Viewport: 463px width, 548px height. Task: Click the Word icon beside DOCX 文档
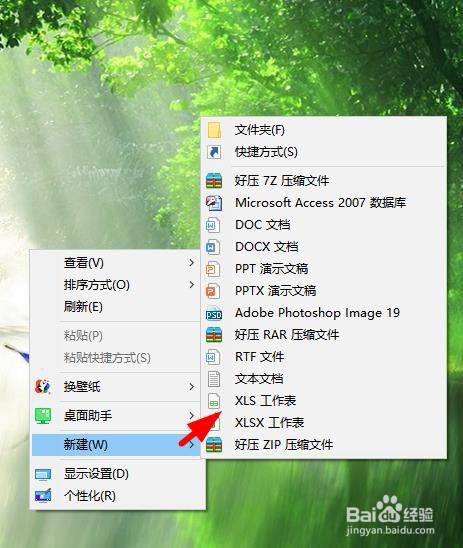(x=213, y=247)
